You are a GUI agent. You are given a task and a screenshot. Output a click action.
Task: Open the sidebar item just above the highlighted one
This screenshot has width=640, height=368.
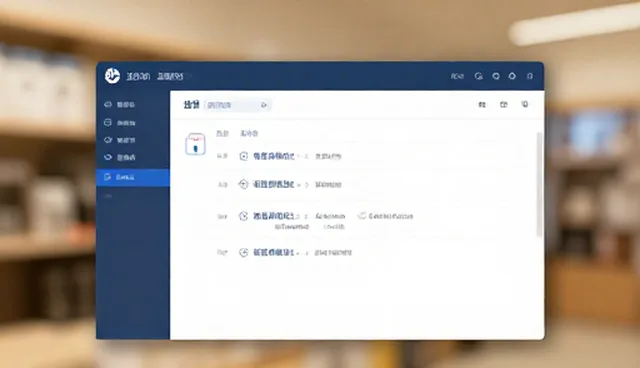[x=120, y=157]
